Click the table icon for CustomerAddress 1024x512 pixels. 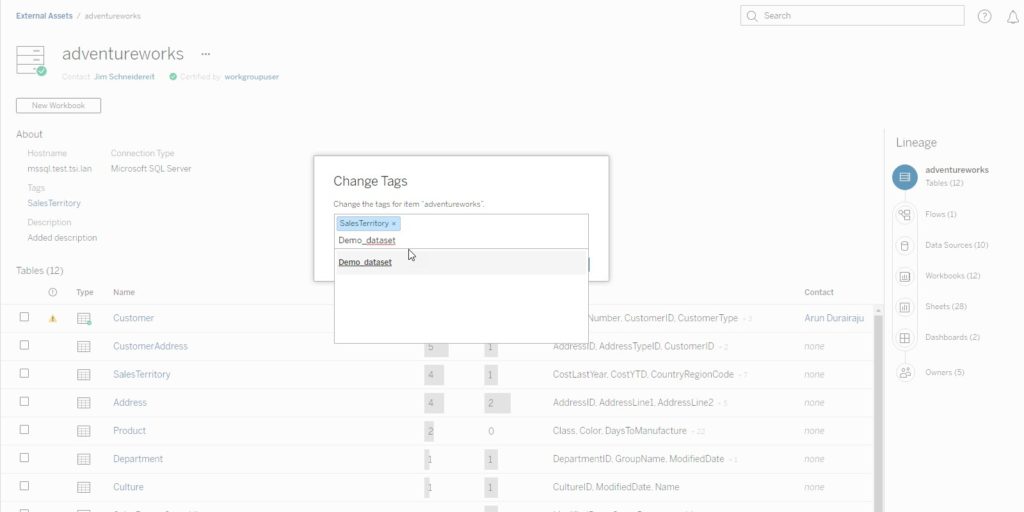84,347
